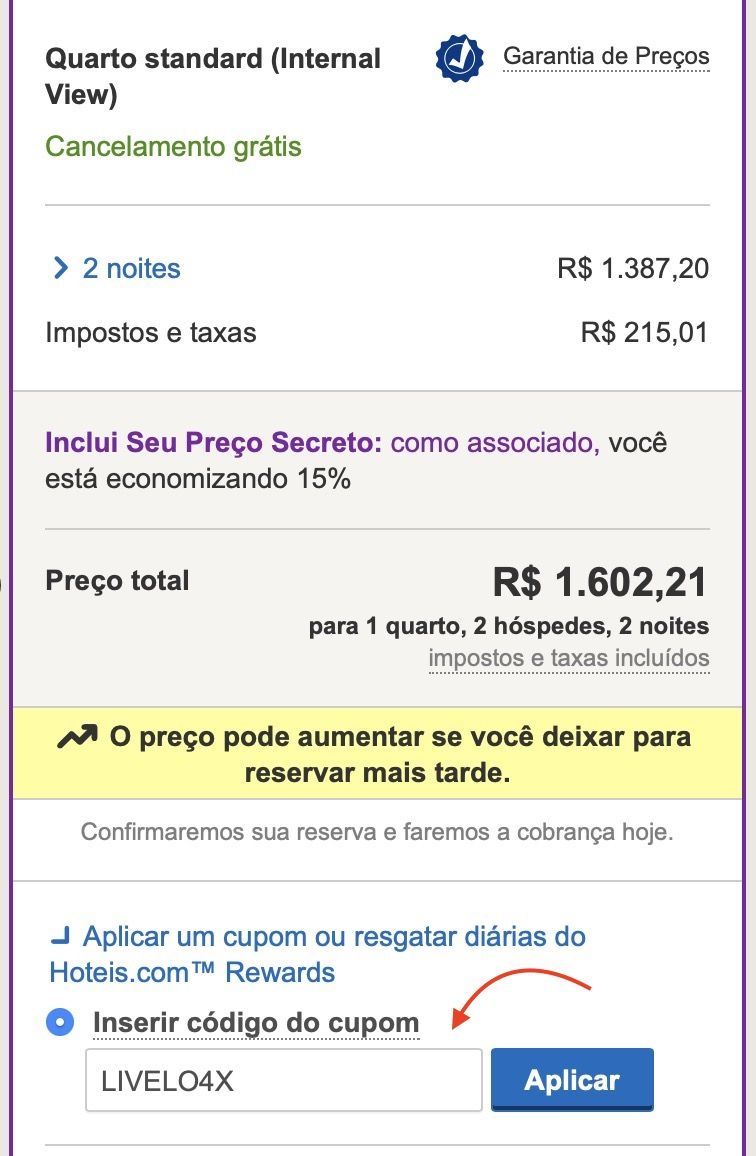Open the Garantia de Preços link

click(x=606, y=56)
